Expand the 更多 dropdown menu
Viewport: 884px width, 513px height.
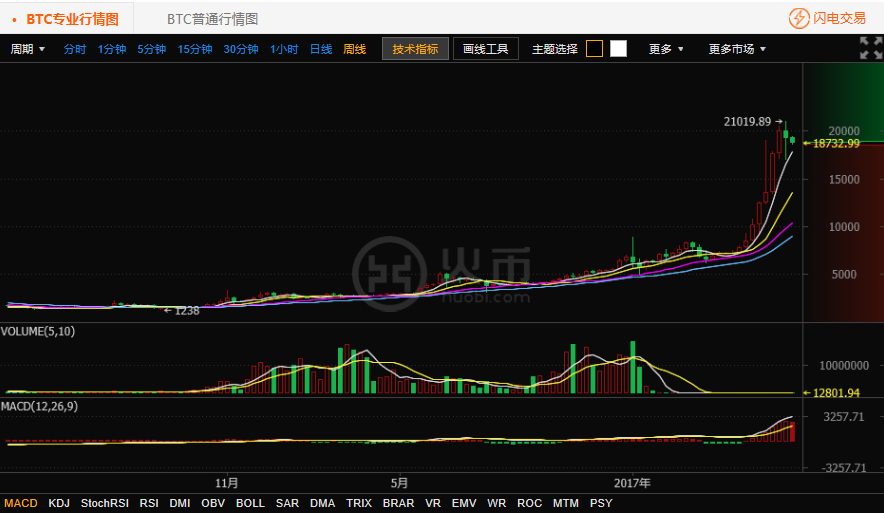click(x=666, y=49)
